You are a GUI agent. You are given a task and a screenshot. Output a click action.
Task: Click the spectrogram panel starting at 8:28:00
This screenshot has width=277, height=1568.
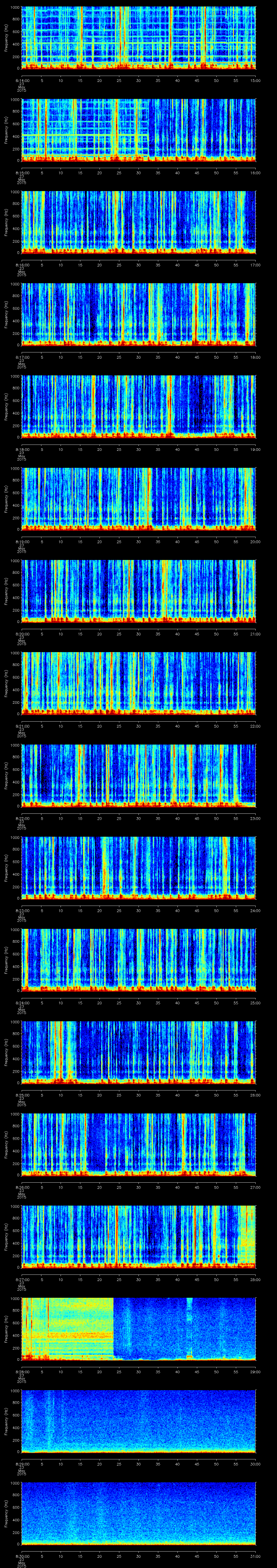click(139, 1328)
